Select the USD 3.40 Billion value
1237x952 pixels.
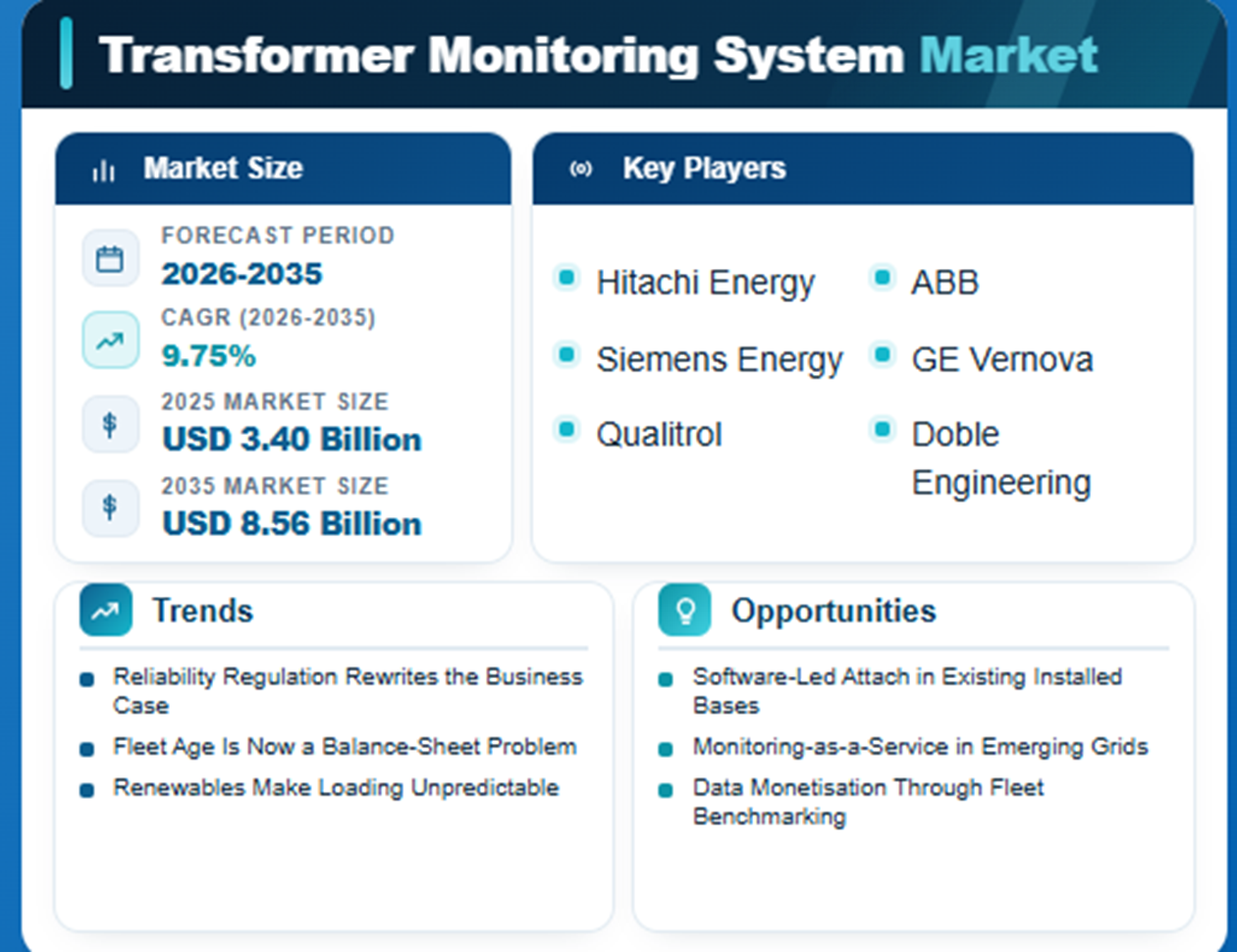coord(292,440)
